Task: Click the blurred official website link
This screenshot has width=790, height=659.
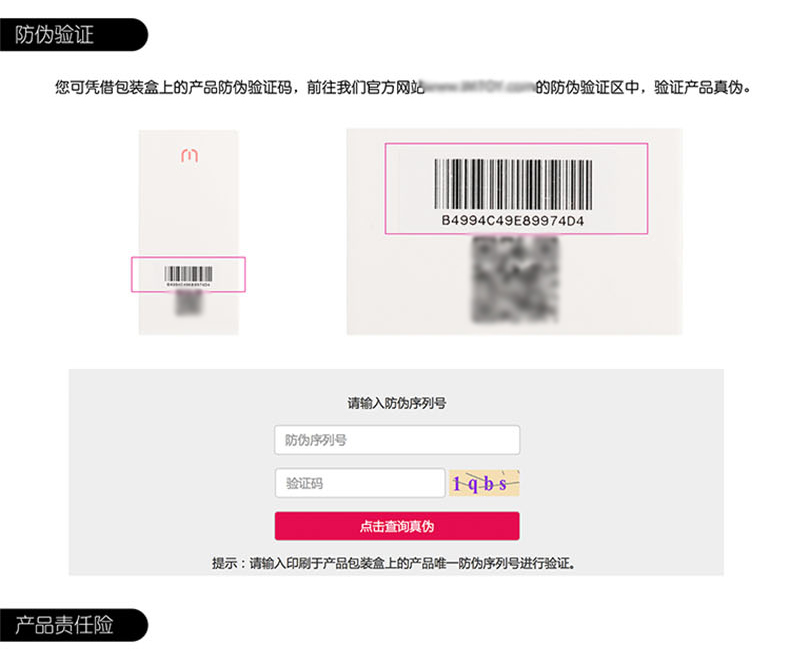Action: 479,88
